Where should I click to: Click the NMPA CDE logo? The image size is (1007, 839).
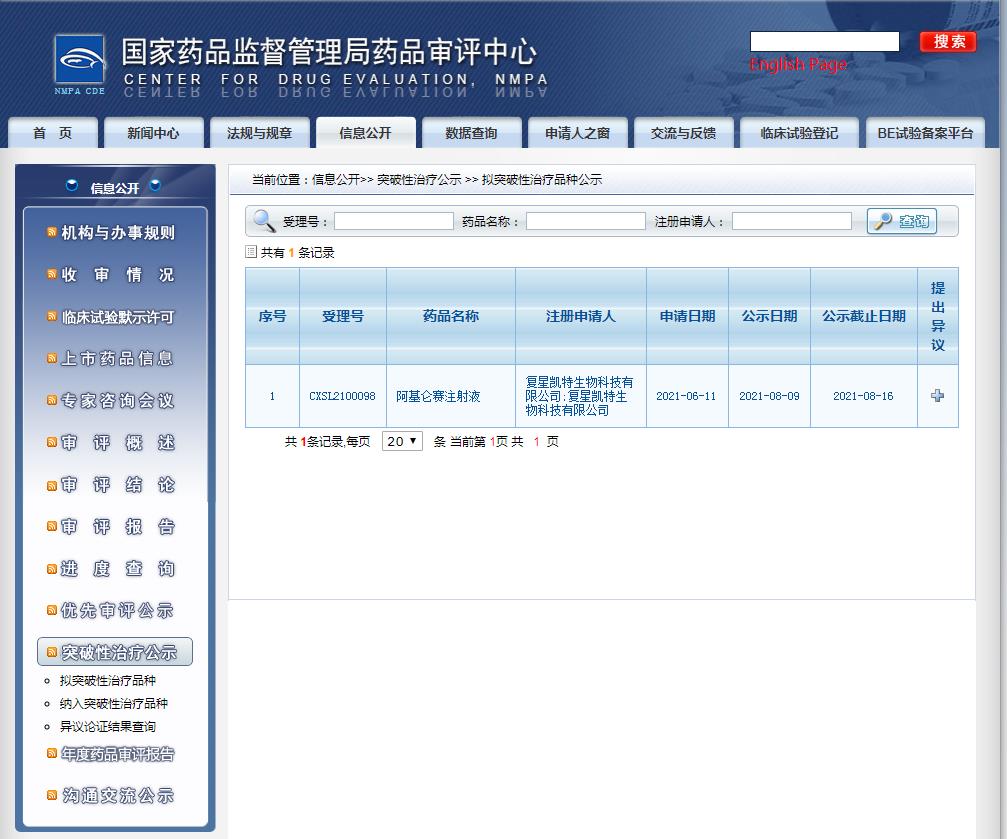point(78,60)
